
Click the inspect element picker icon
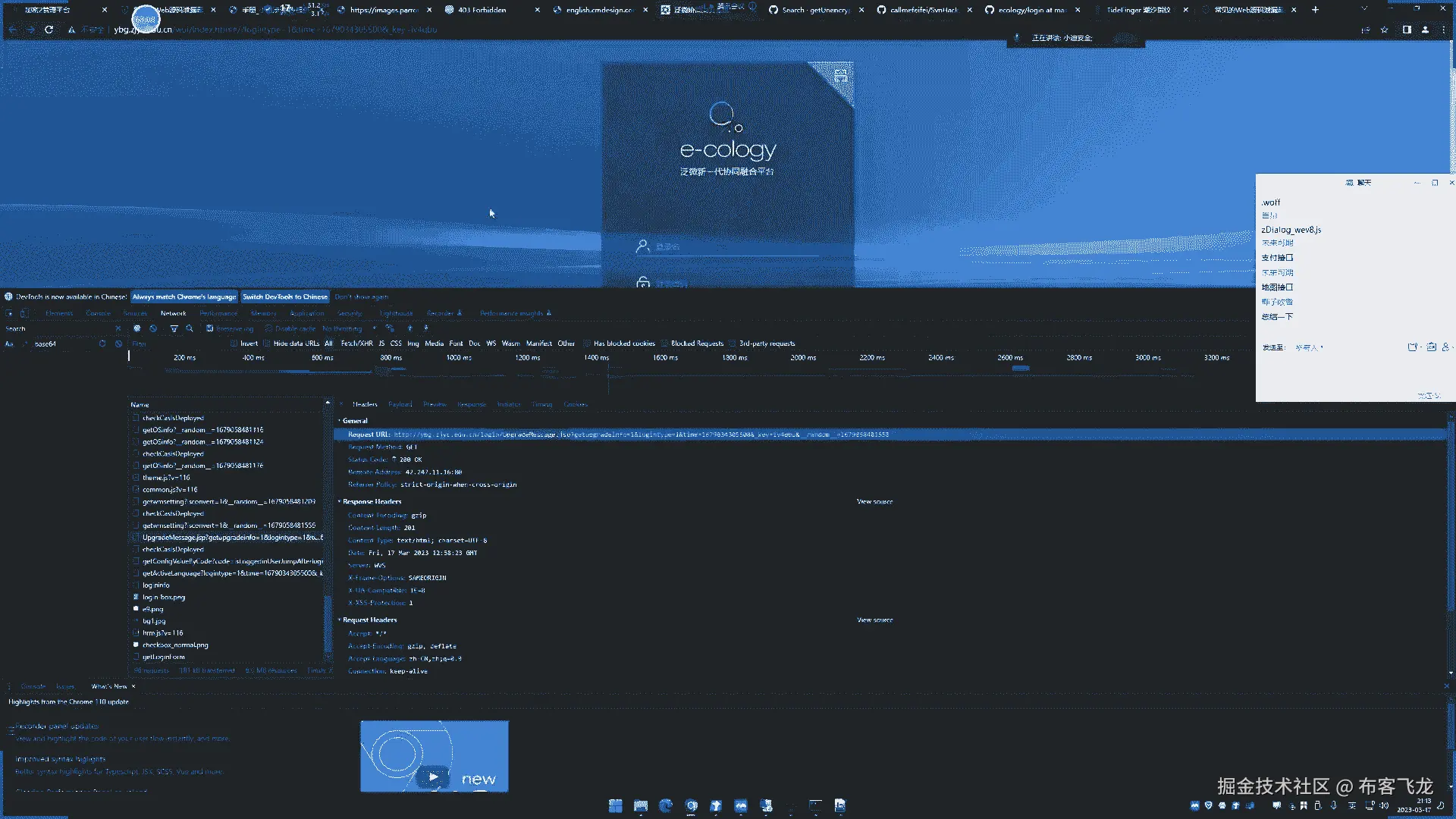point(10,313)
